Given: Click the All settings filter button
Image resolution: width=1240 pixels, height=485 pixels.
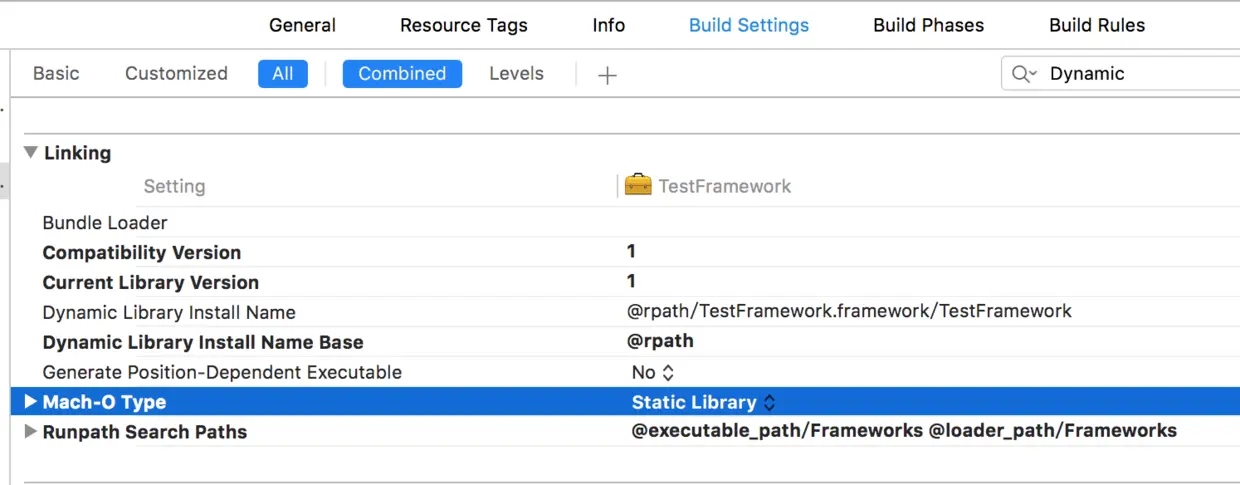Looking at the screenshot, I should (283, 74).
